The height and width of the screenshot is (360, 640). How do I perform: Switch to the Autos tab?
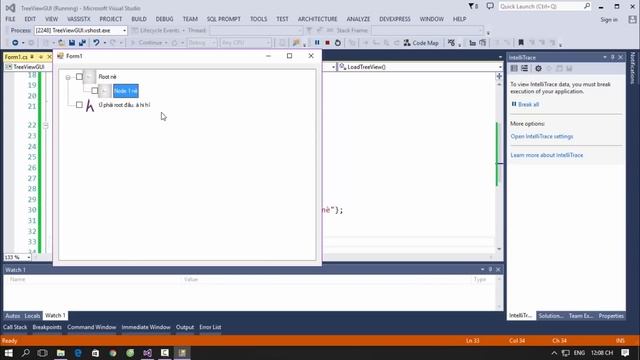pyautogui.click(x=12, y=316)
